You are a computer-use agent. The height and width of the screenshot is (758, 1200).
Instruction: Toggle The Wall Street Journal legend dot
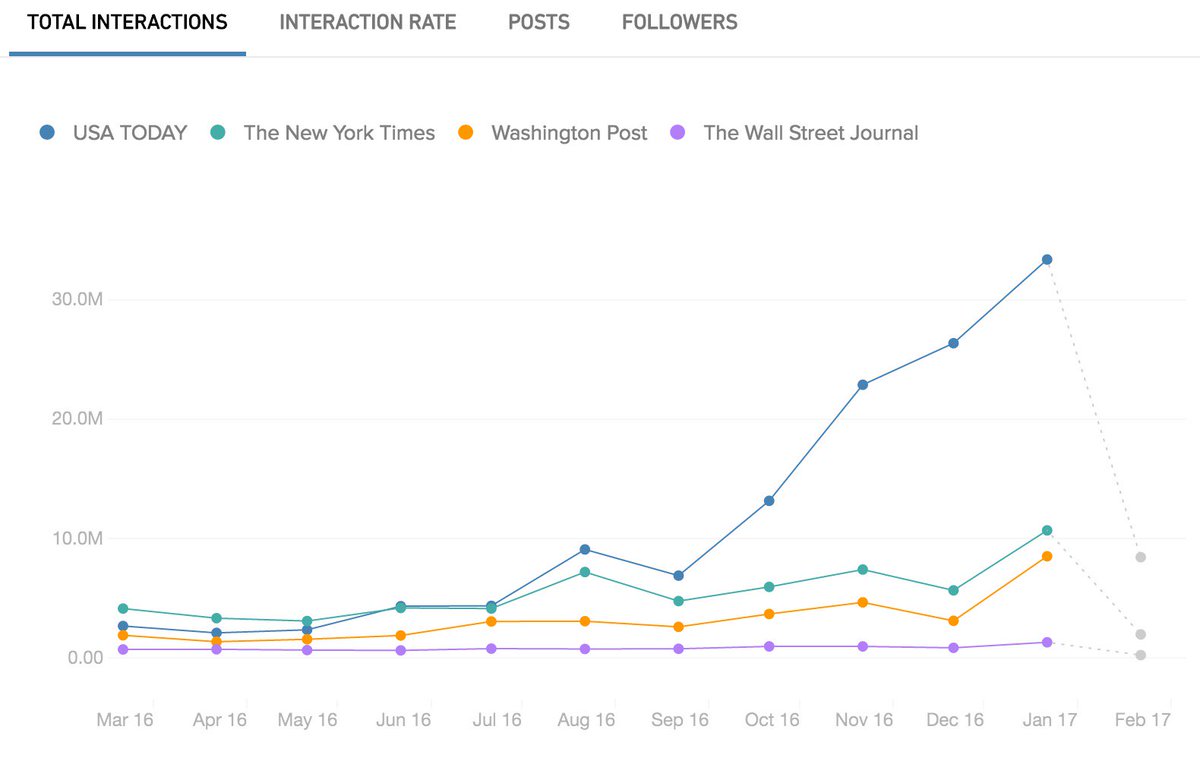tap(678, 132)
